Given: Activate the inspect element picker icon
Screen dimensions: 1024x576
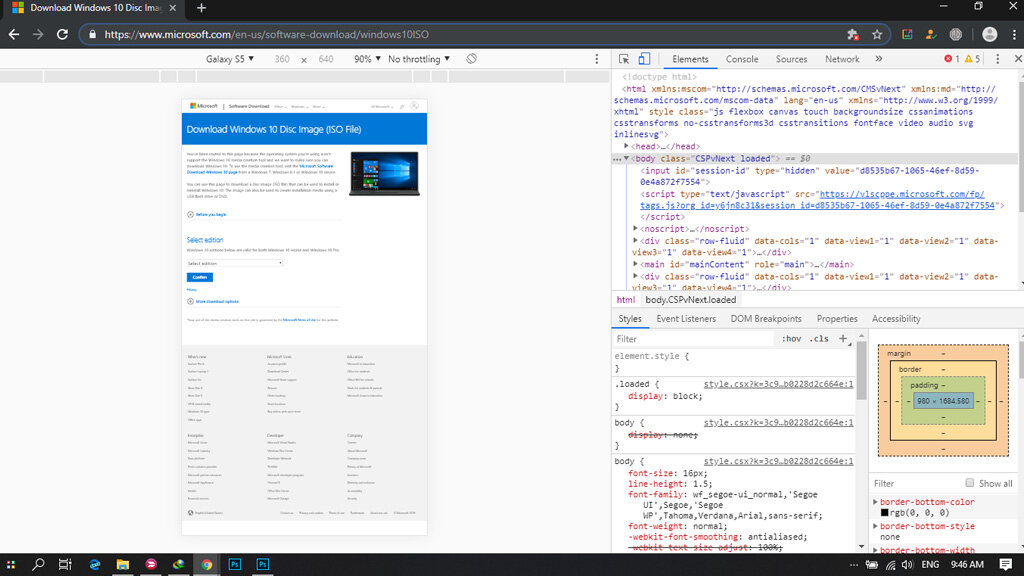Looking at the screenshot, I should click(624, 59).
